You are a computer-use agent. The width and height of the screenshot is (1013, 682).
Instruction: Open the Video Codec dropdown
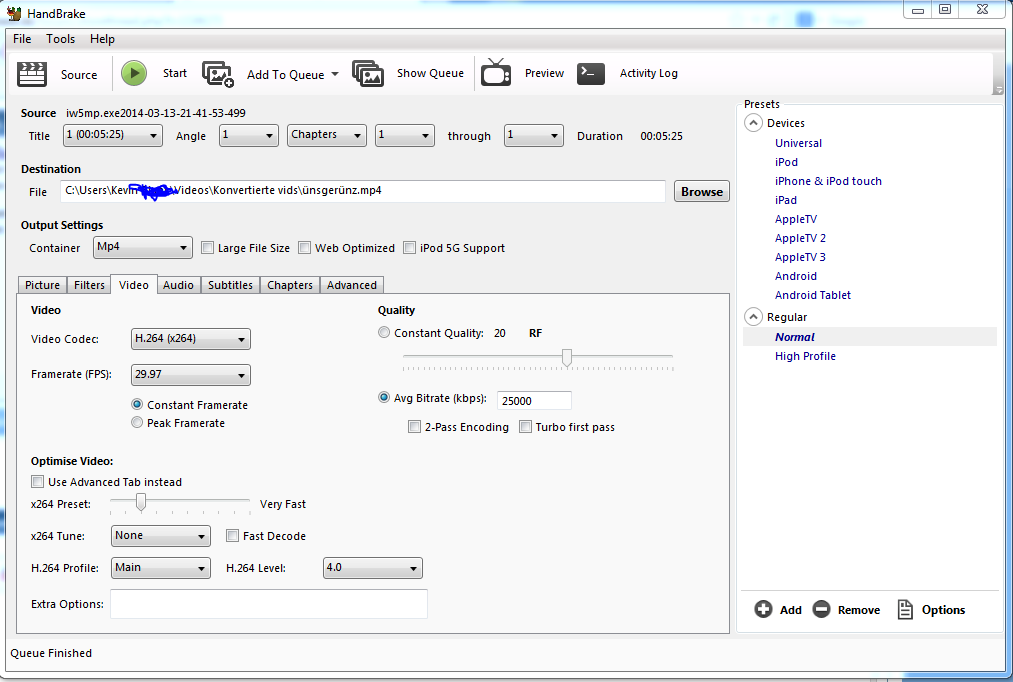pyautogui.click(x=191, y=338)
